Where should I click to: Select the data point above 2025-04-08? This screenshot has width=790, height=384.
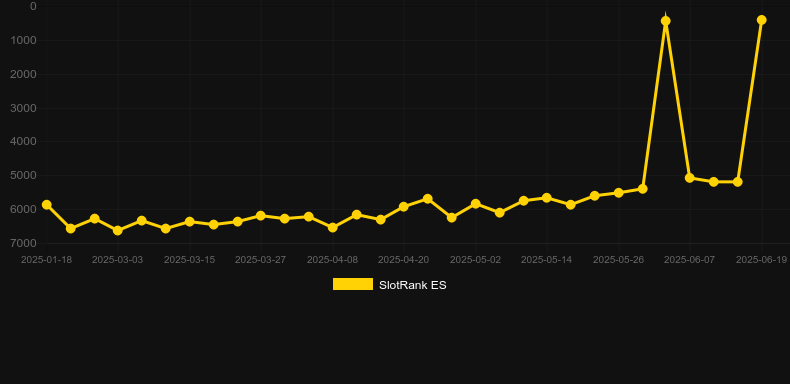[x=333, y=227]
